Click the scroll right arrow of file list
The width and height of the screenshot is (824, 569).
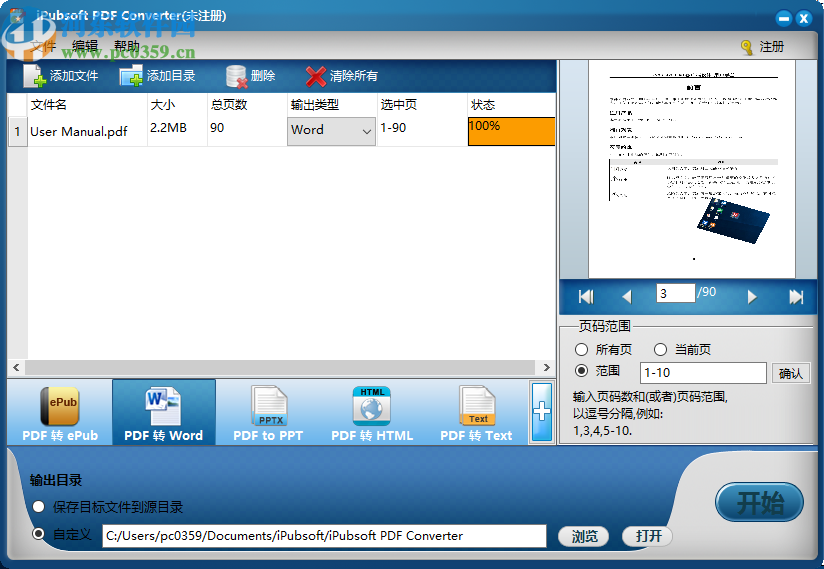[547, 367]
